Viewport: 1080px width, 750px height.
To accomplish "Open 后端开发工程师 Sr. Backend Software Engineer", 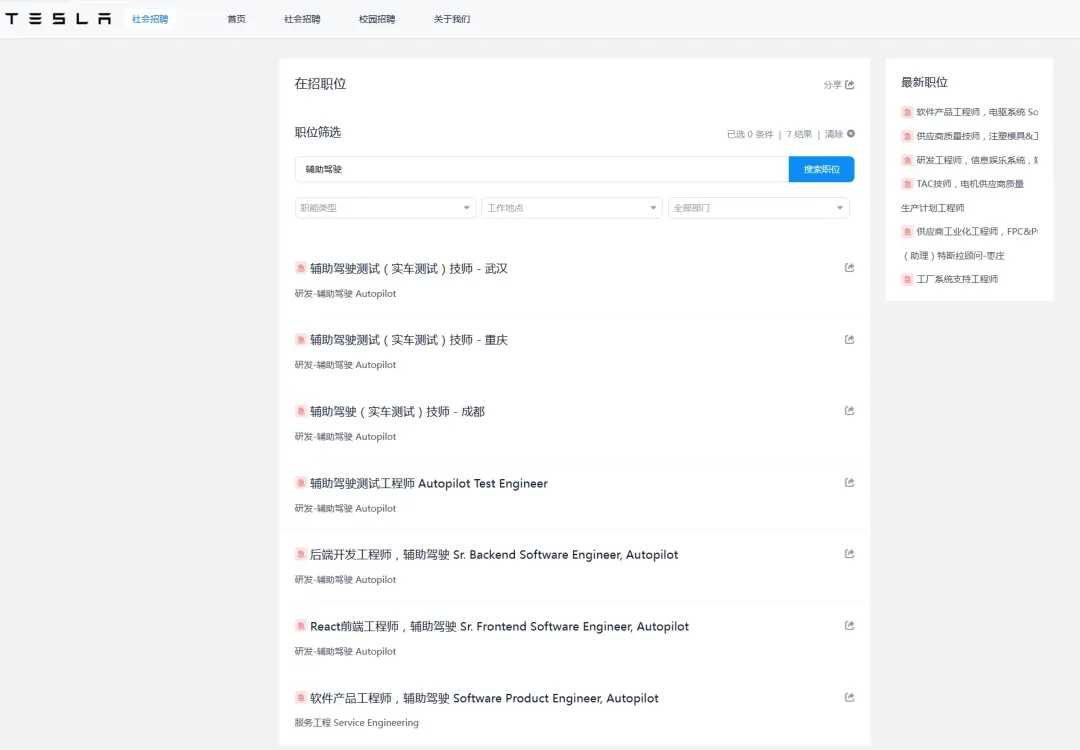I will (x=494, y=555).
